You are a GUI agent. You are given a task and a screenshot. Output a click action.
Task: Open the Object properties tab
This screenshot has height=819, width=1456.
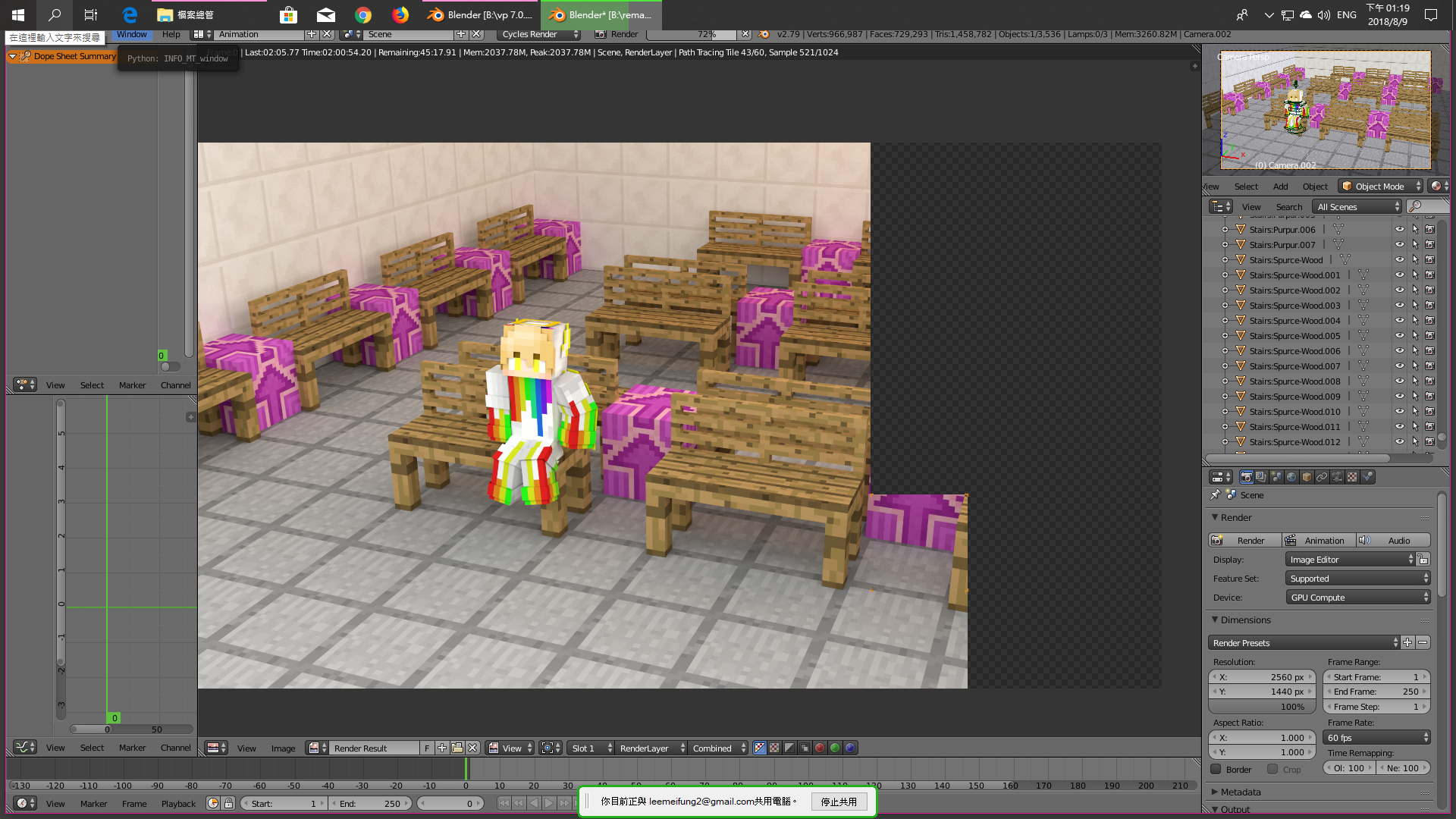click(x=1307, y=477)
